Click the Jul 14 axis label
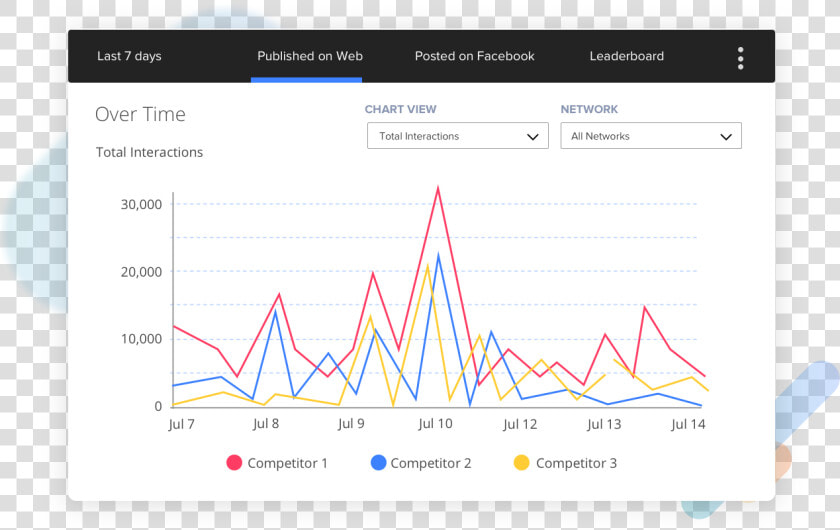 click(688, 424)
